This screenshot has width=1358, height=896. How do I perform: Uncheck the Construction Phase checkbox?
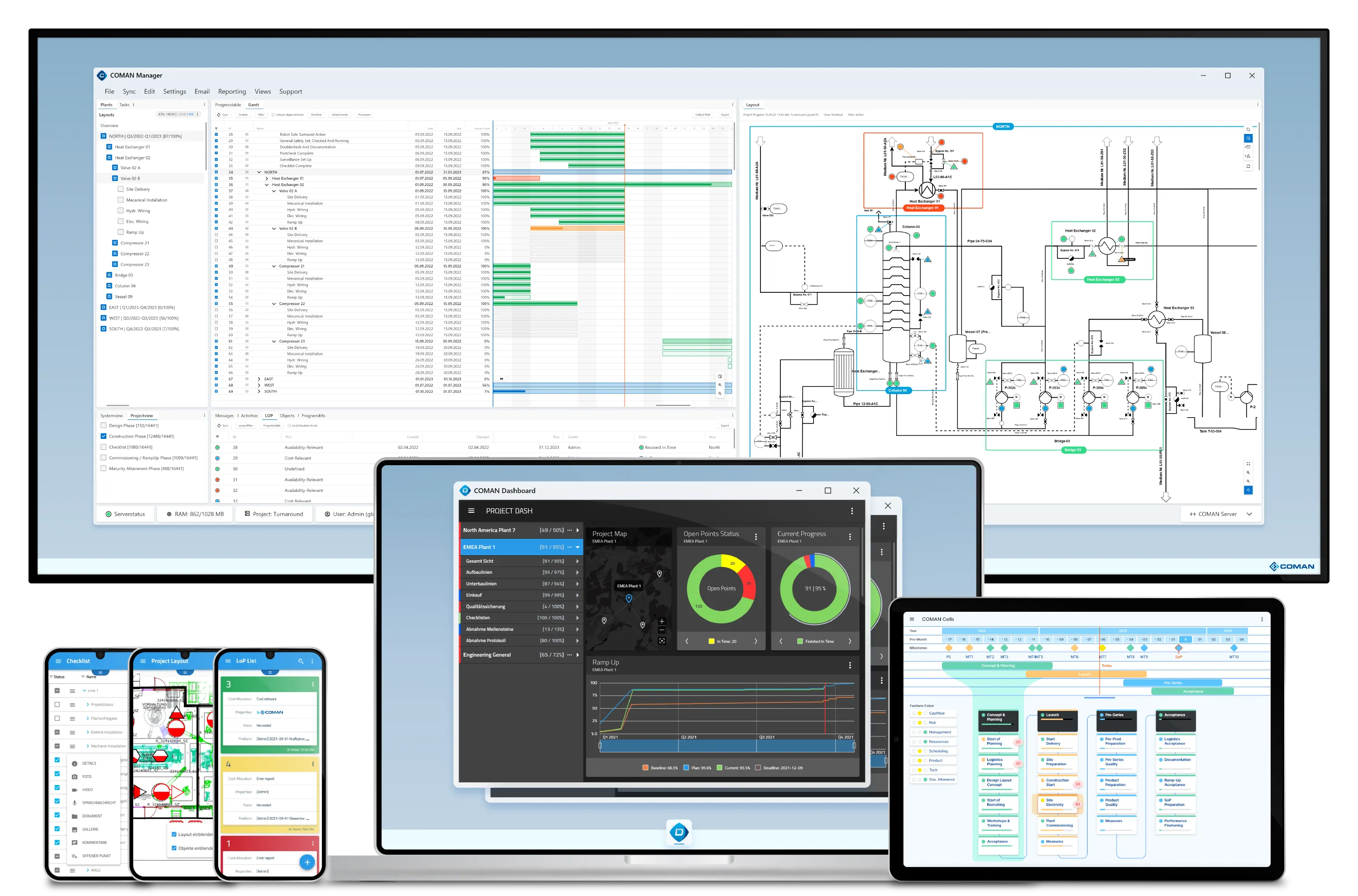pos(104,436)
